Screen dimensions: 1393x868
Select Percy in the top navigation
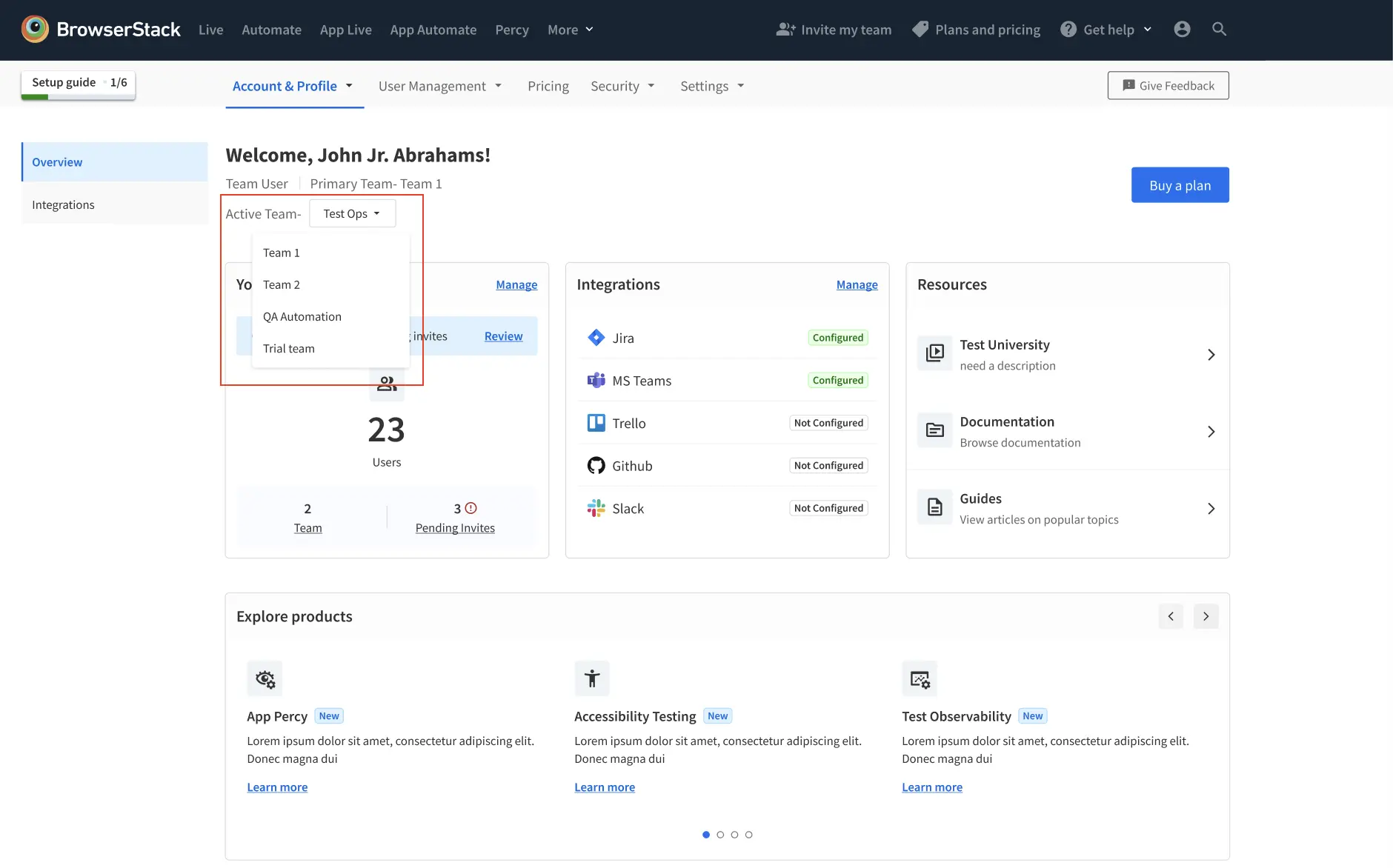[x=512, y=30]
